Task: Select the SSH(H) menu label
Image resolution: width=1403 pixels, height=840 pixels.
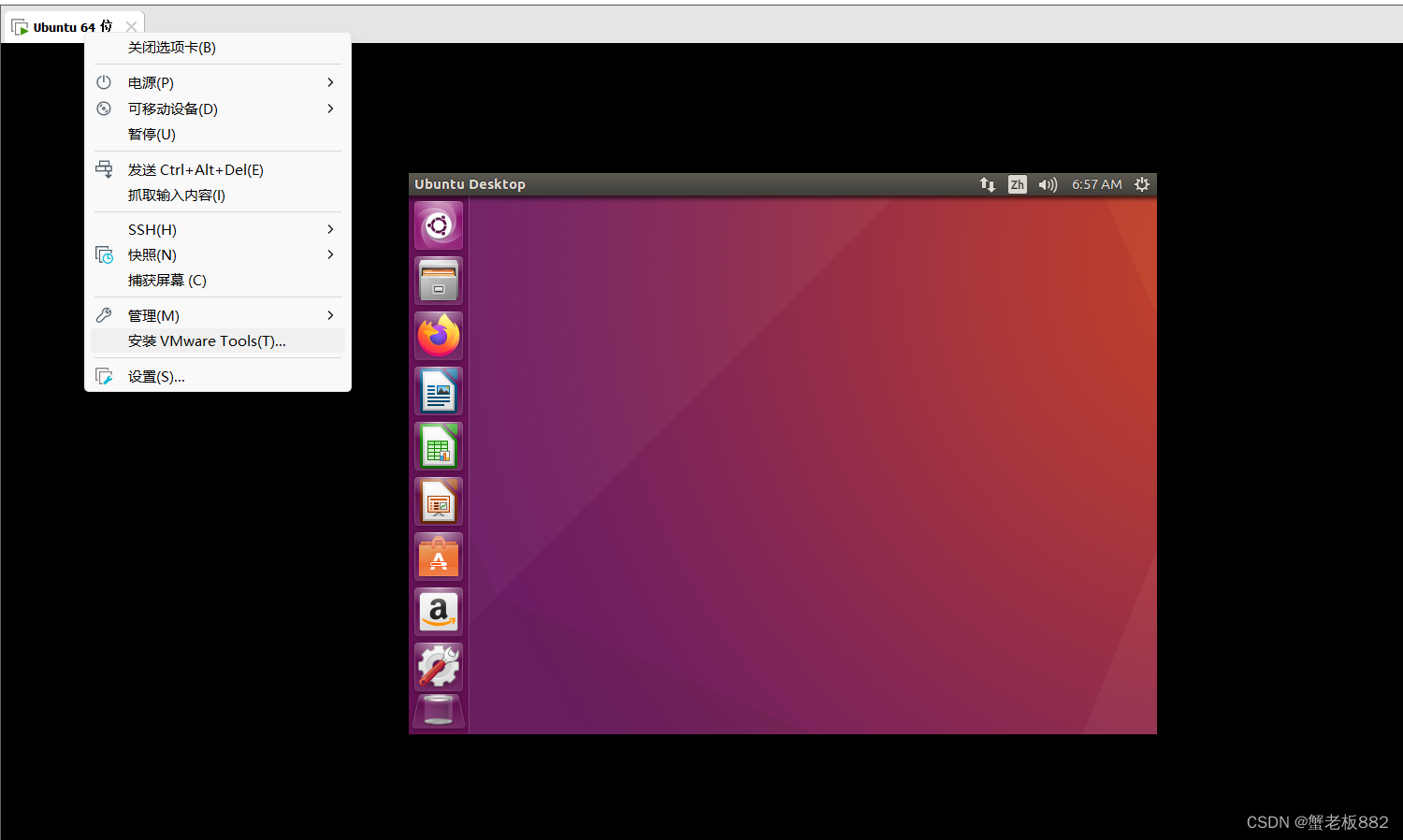Action: [x=152, y=229]
